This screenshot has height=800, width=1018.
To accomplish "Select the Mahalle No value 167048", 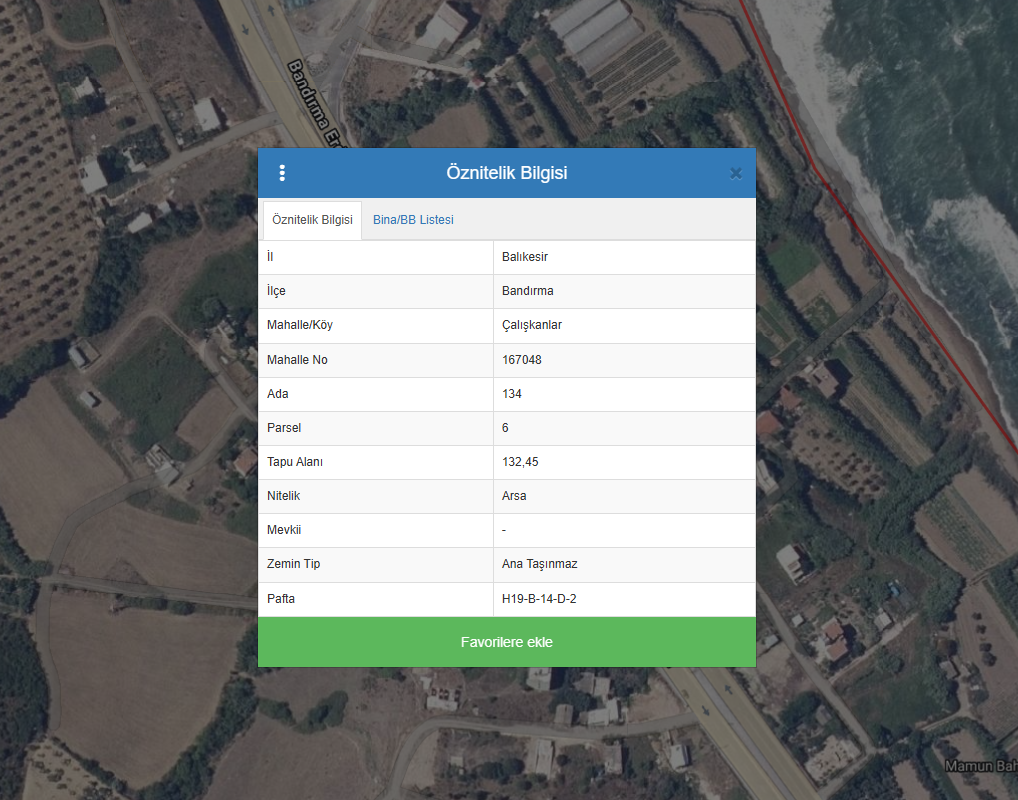I will 522,360.
